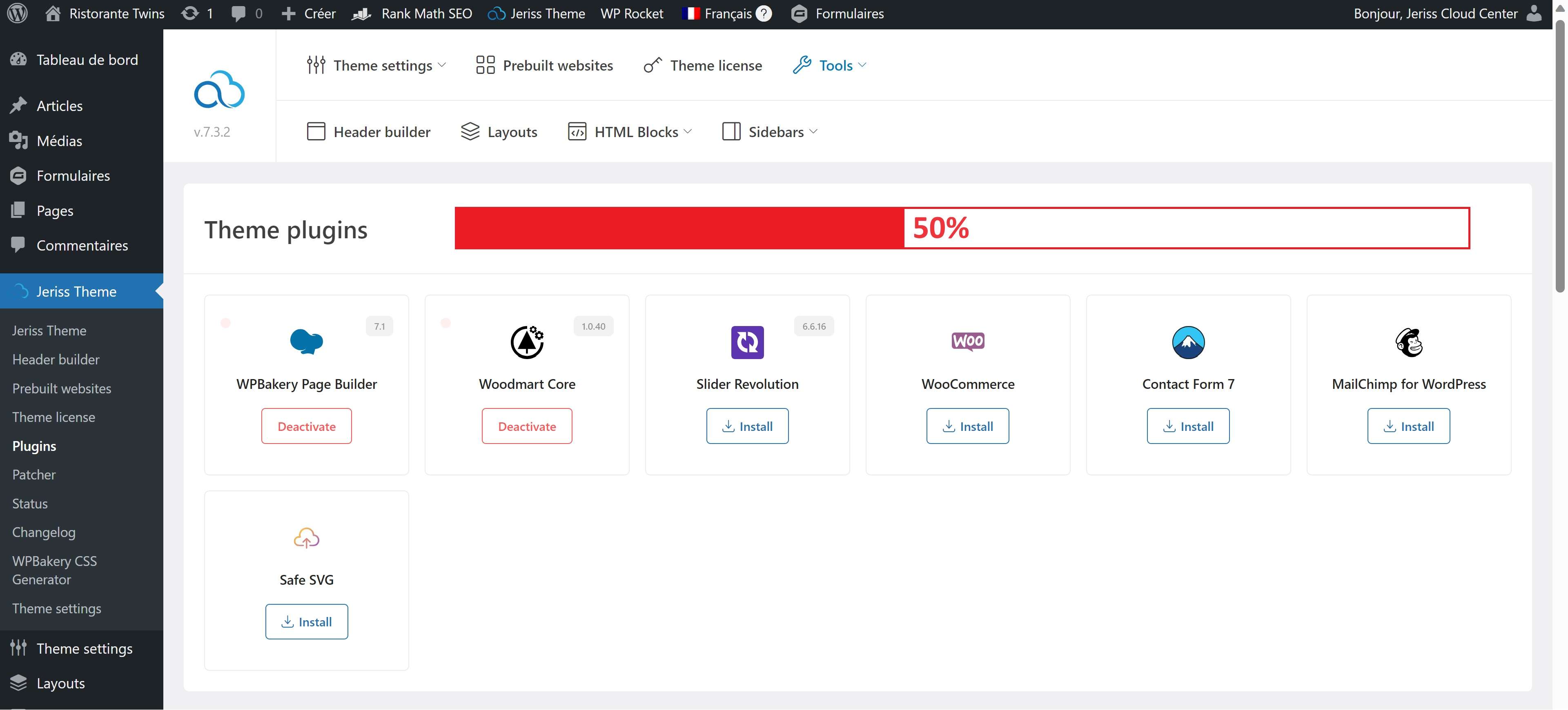Click the Woodmart Core plugin logo
The image size is (1568, 710).
coord(527,342)
